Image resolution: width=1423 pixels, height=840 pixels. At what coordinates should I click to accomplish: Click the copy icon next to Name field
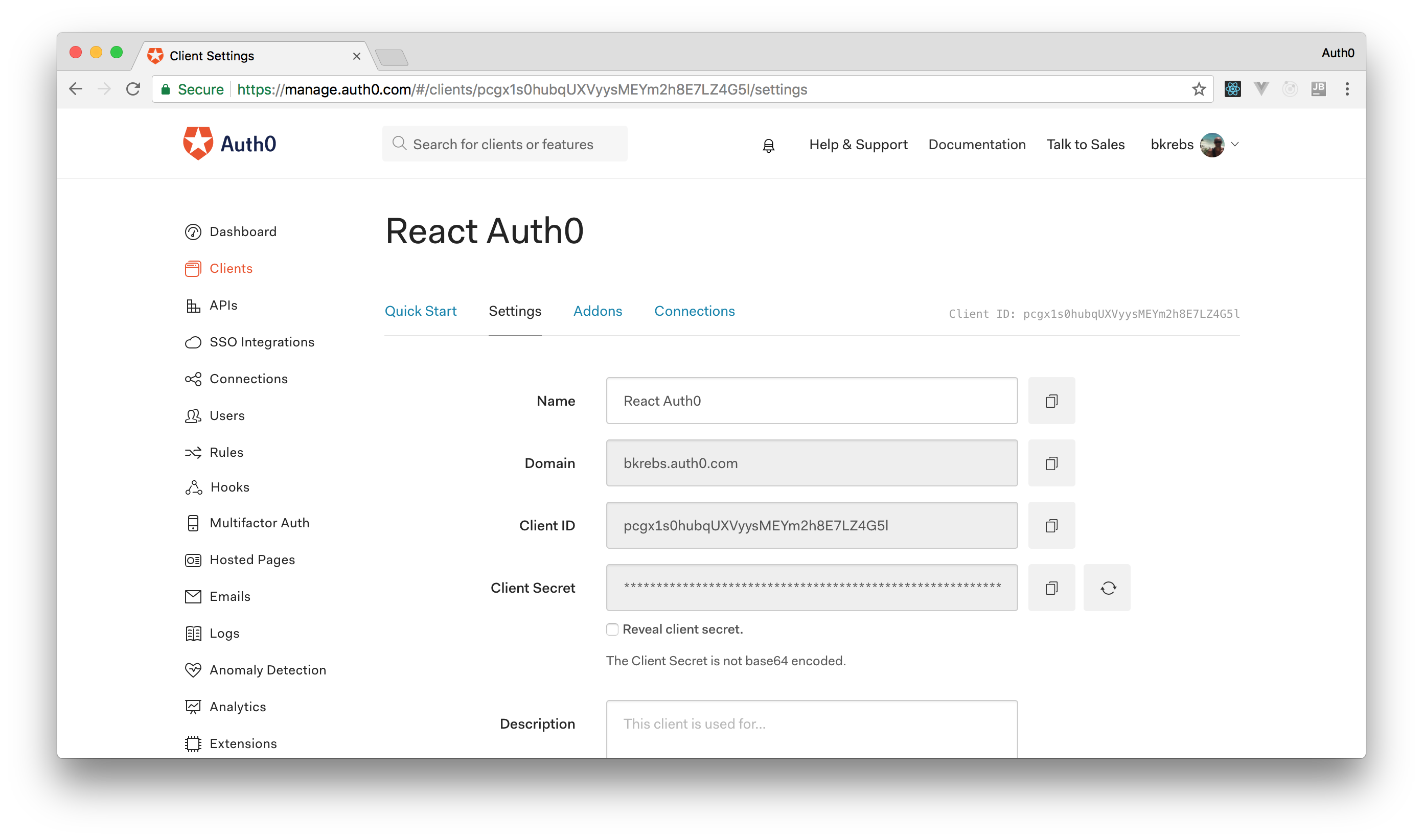pyautogui.click(x=1051, y=400)
